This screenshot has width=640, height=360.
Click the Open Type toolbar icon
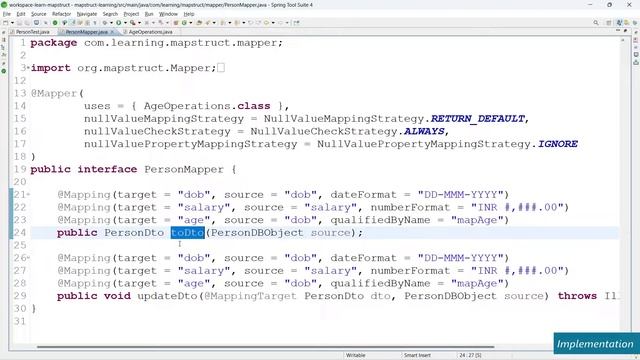click(x=199, y=23)
